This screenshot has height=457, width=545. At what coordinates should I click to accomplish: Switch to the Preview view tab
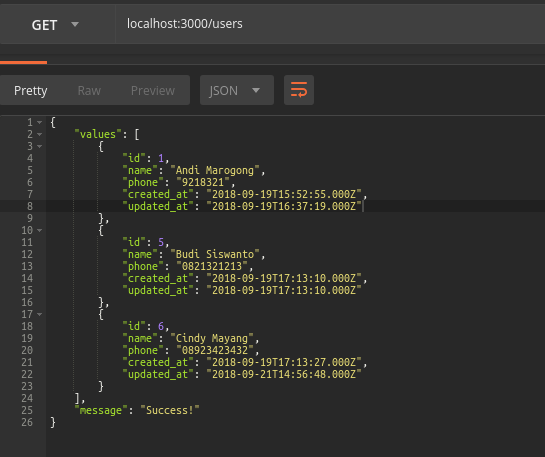pyautogui.click(x=153, y=91)
